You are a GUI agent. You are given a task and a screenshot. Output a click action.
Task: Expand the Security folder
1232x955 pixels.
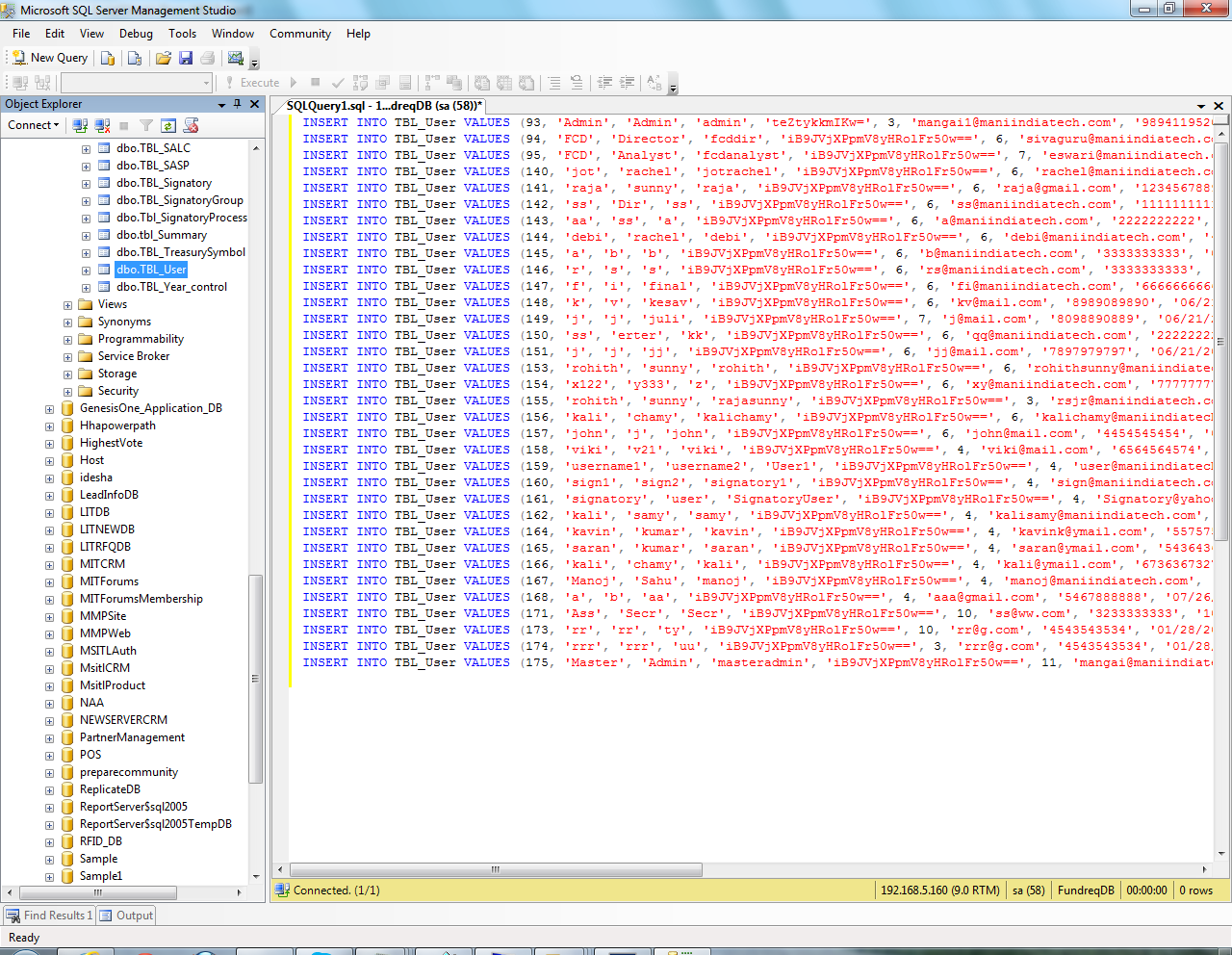click(x=67, y=392)
